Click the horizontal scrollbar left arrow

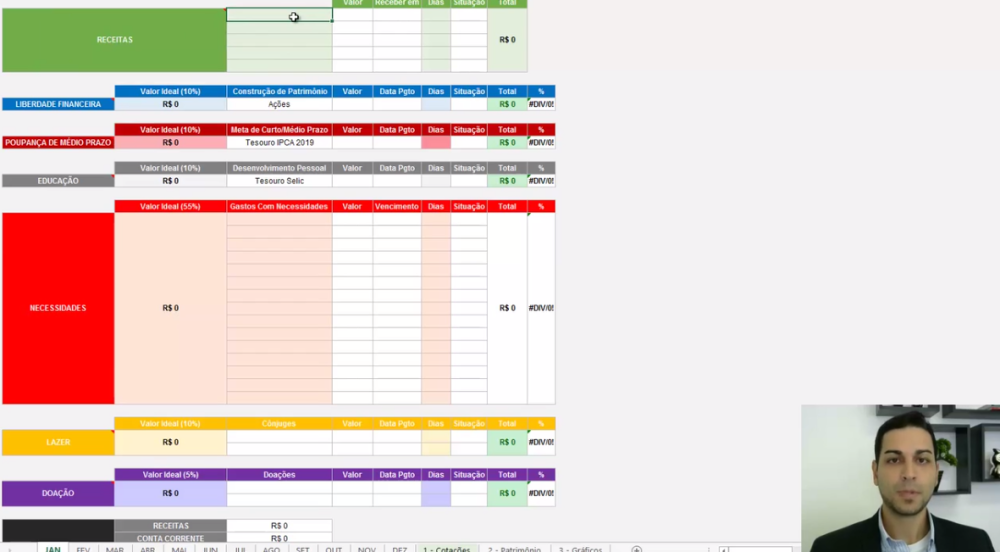point(724,549)
